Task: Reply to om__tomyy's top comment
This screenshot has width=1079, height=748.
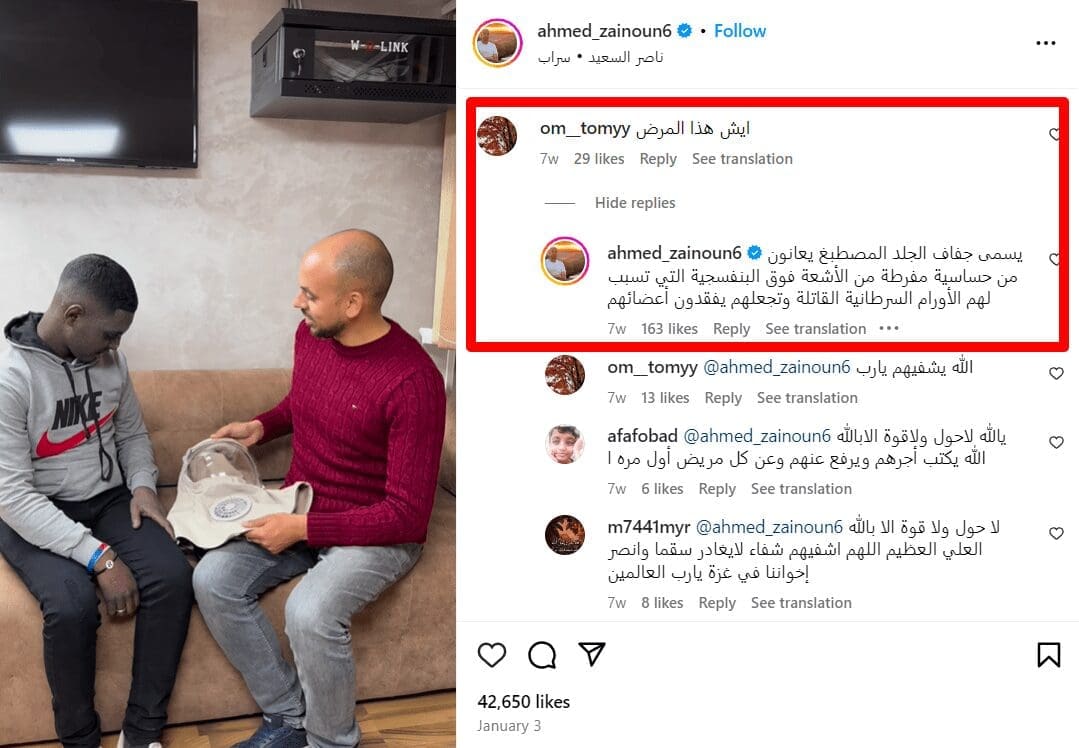Action: 658,159
